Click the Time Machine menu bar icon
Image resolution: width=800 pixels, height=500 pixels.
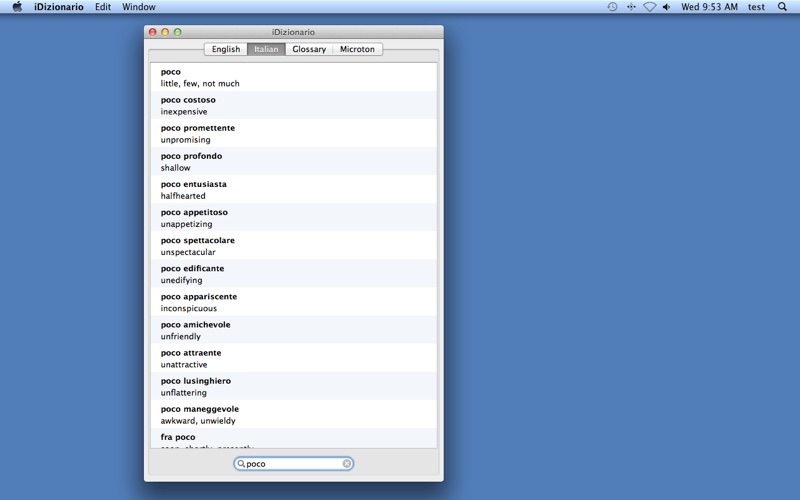click(612, 7)
